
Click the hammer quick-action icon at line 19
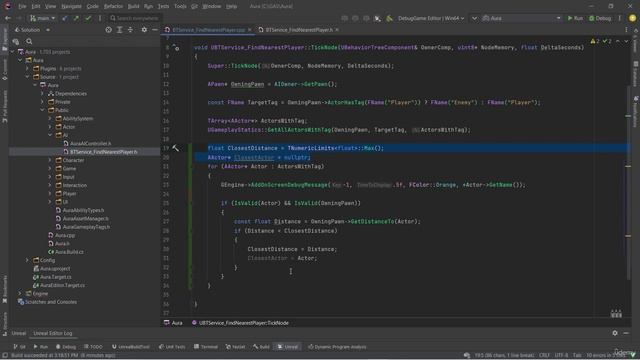[176, 148]
